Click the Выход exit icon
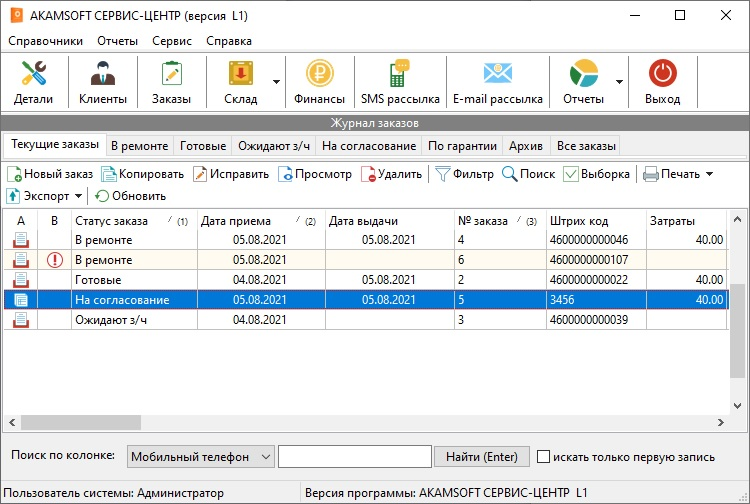Viewport: 750px width, 504px height. pos(662,82)
